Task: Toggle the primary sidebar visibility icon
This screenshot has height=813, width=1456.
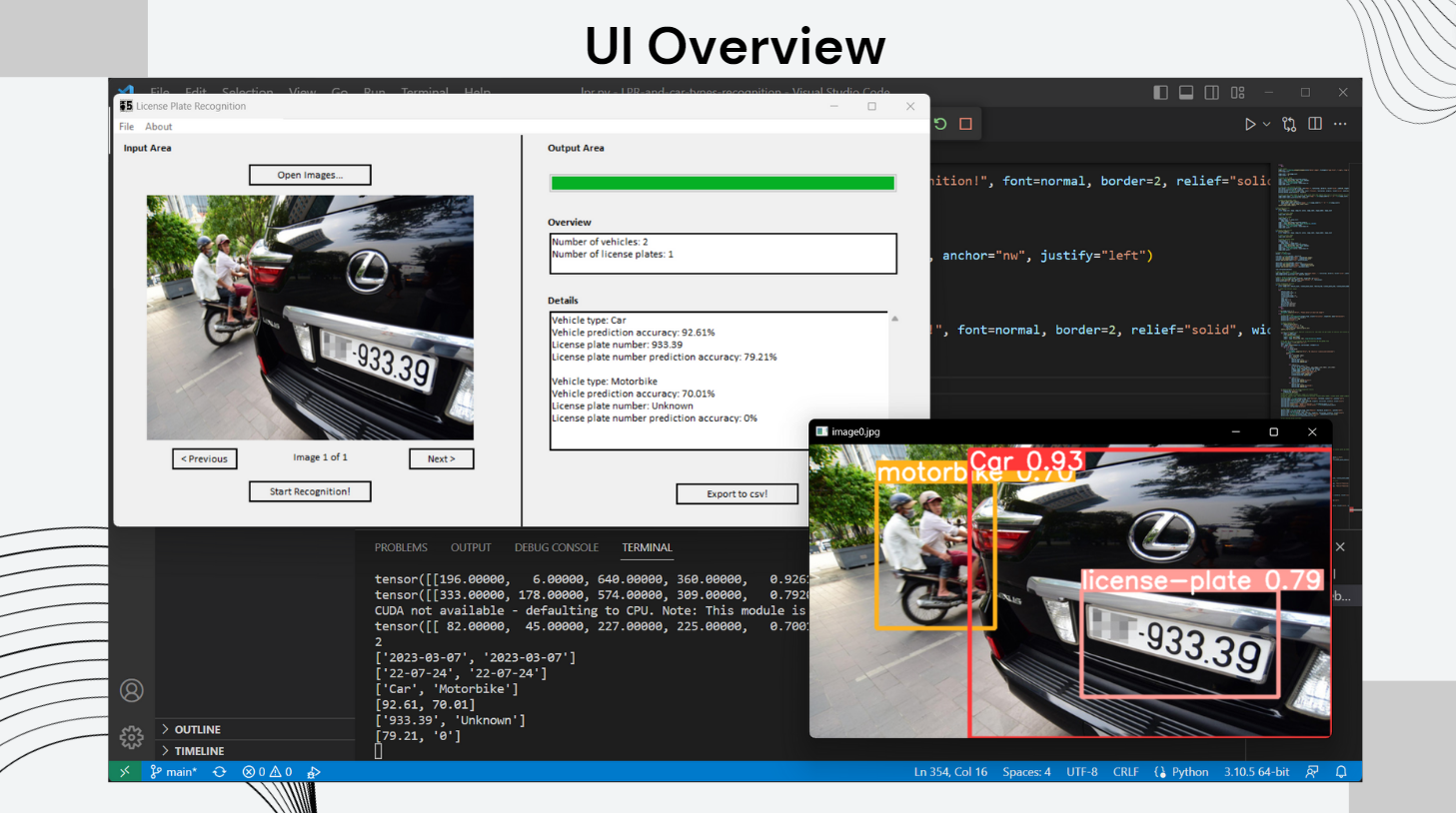Action: 1159,92
